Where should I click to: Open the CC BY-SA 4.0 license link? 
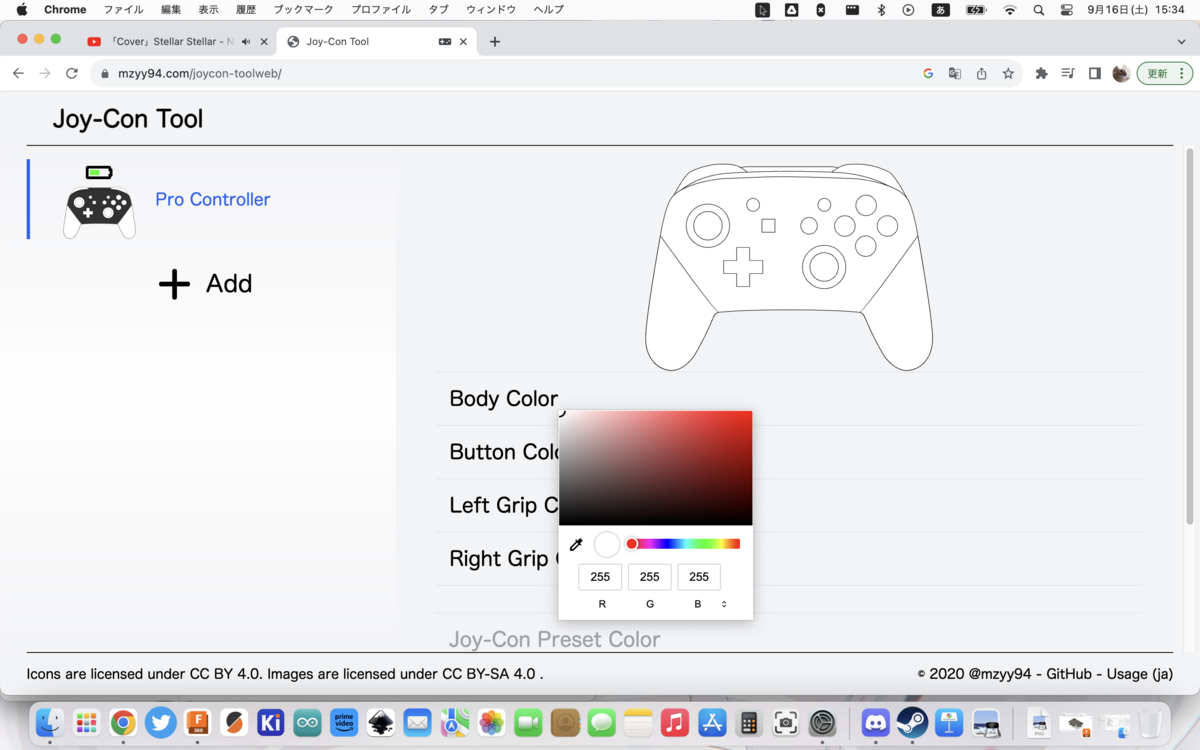[x=488, y=674]
